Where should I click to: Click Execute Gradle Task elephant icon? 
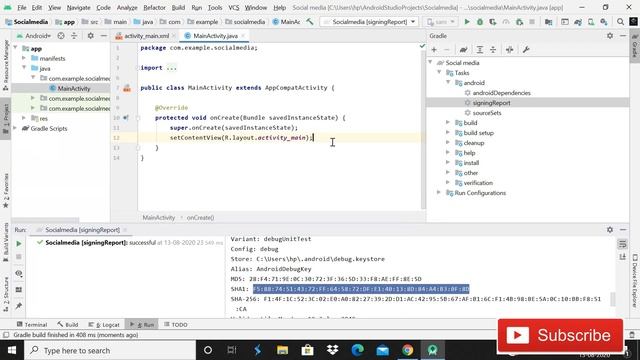[x=463, y=50]
